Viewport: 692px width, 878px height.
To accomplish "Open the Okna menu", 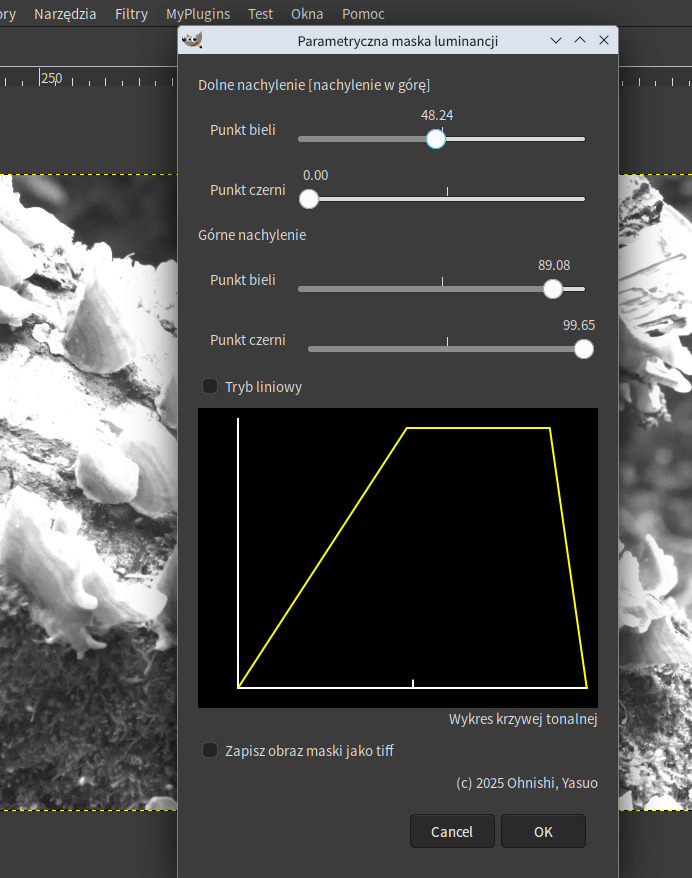I will click(307, 14).
